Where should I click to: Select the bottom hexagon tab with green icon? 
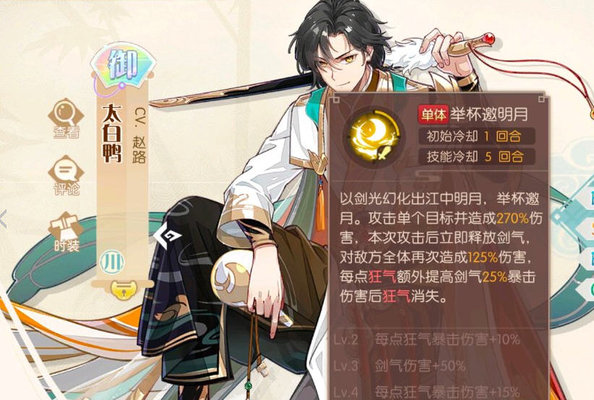[586, 290]
